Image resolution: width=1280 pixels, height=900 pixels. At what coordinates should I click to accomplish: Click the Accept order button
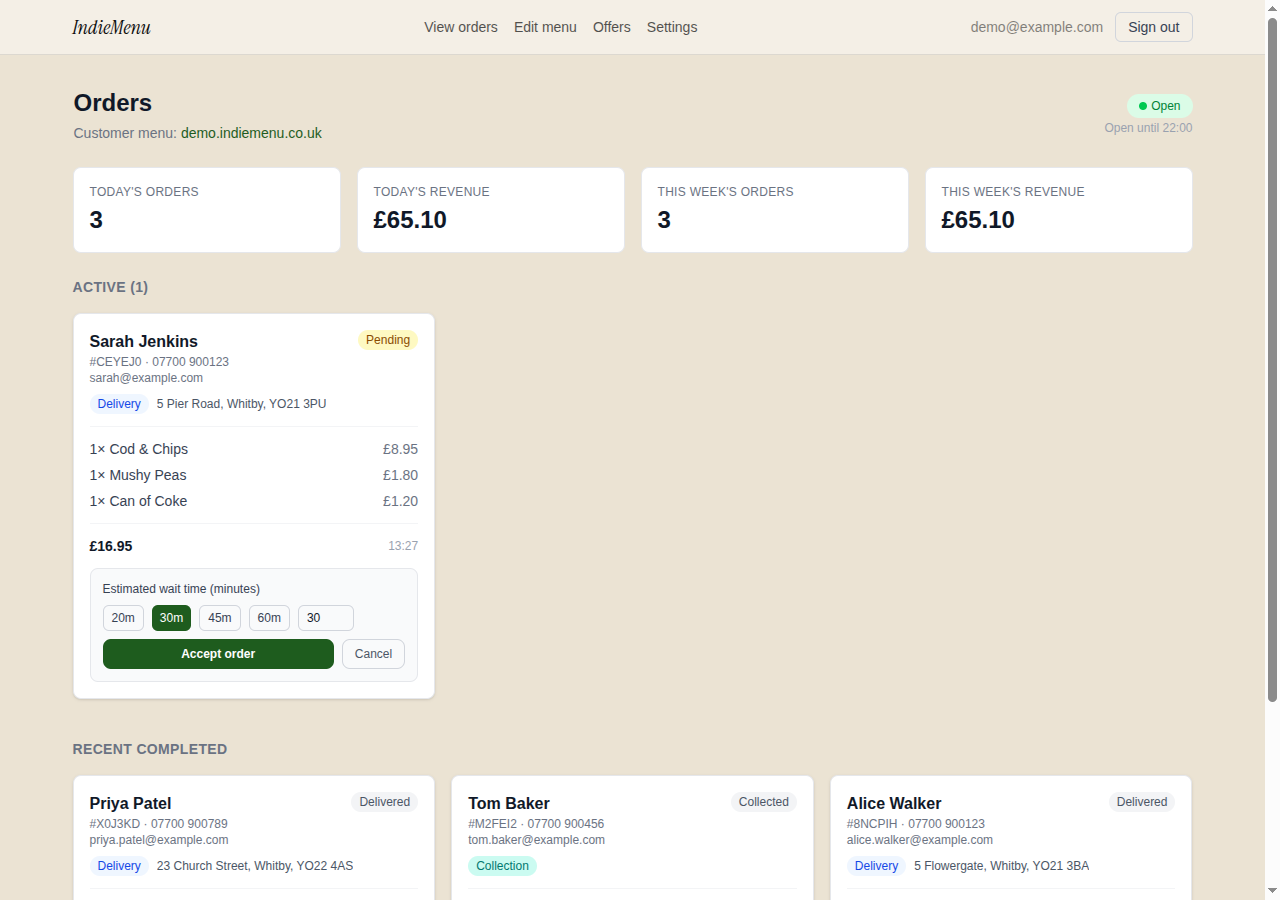click(218, 654)
